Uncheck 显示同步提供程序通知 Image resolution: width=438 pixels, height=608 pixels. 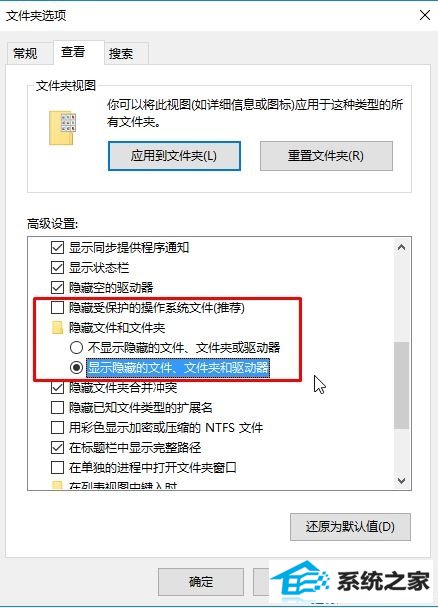pyautogui.click(x=57, y=247)
